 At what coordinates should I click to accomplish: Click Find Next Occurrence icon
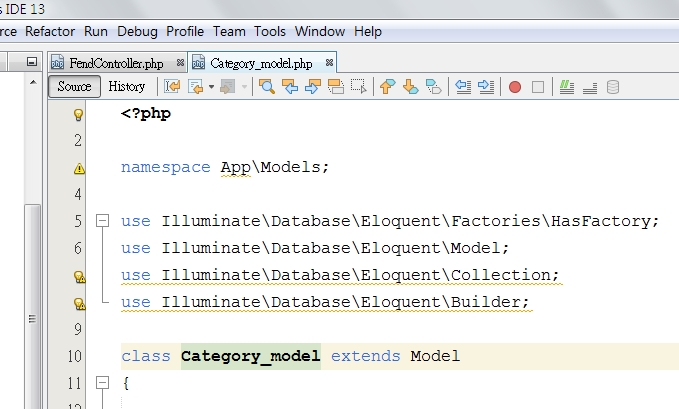pyautogui.click(x=313, y=87)
